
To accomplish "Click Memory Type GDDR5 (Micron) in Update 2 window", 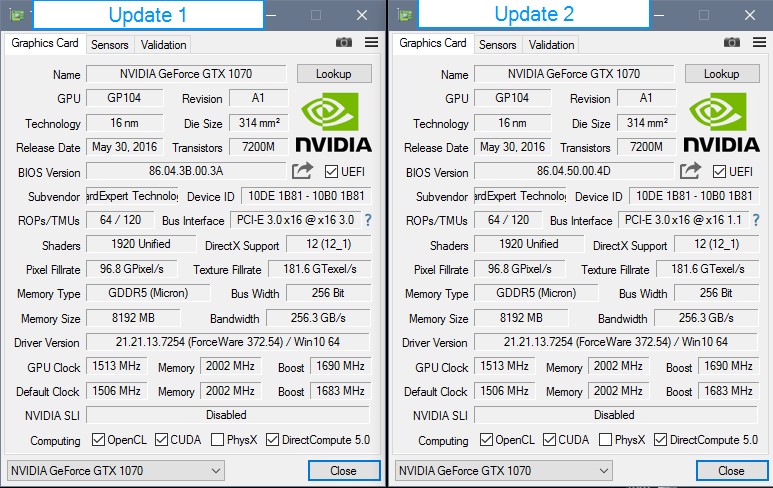I will pos(536,293).
